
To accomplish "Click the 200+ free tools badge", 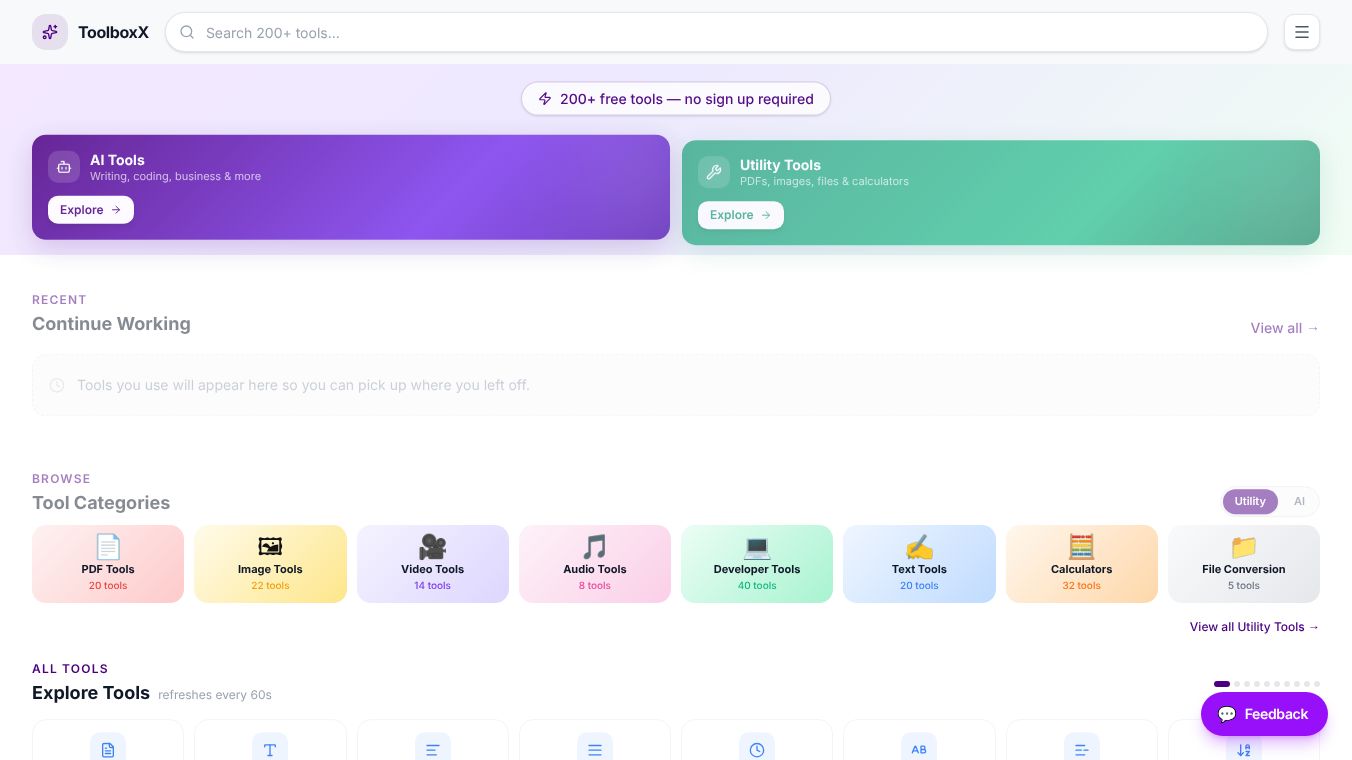I will (x=676, y=99).
